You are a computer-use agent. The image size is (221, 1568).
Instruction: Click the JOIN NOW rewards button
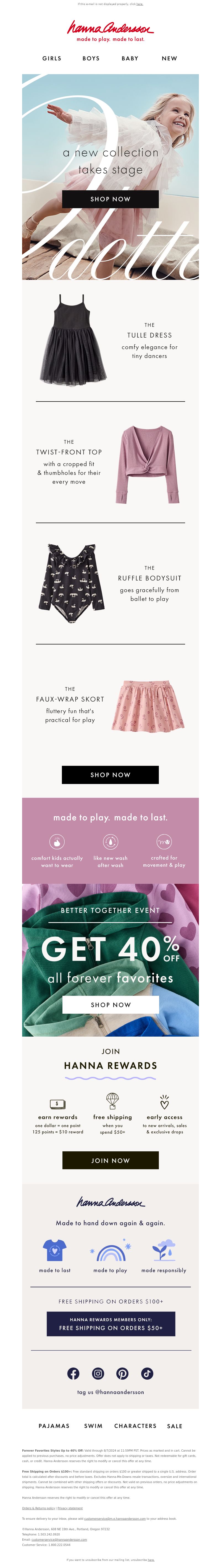pyautogui.click(x=110, y=1160)
